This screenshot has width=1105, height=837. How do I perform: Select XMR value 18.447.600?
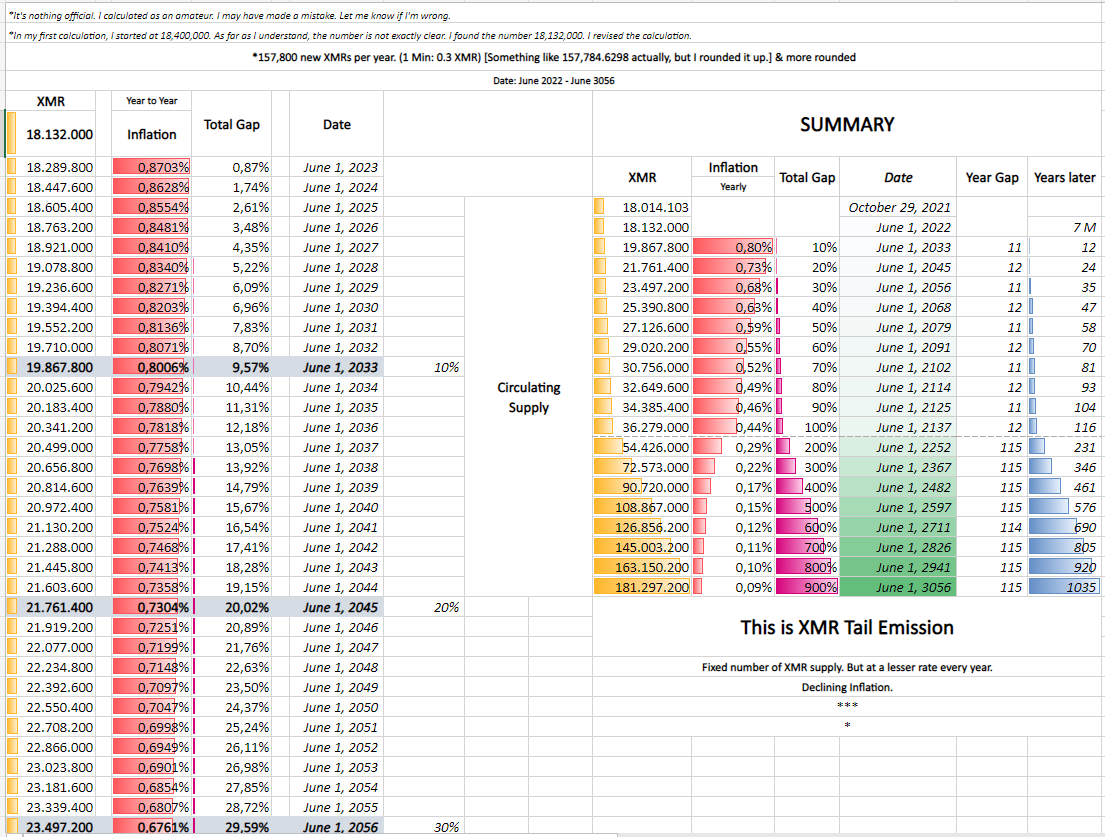(50, 187)
